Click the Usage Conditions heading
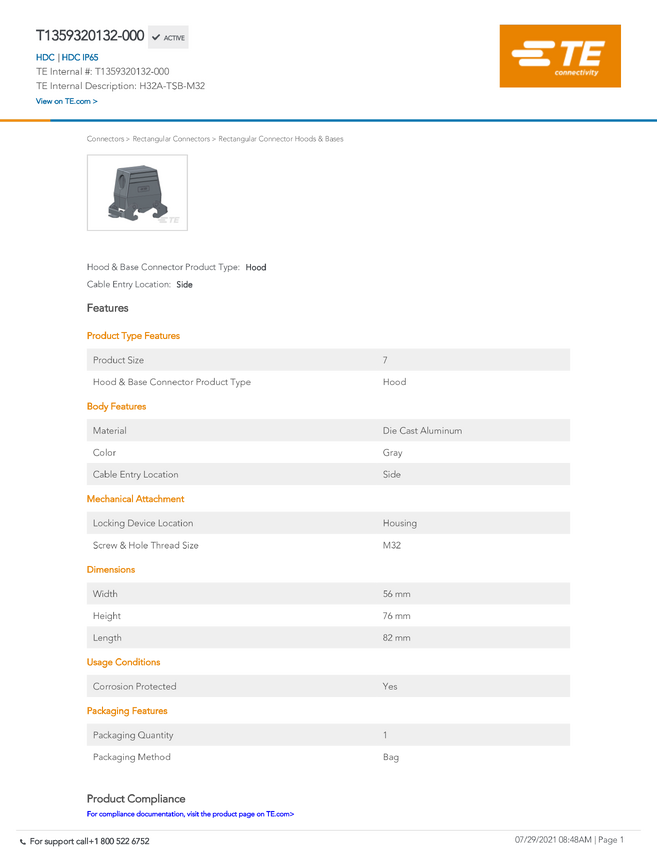This screenshot has width=657, height=850. click(124, 662)
